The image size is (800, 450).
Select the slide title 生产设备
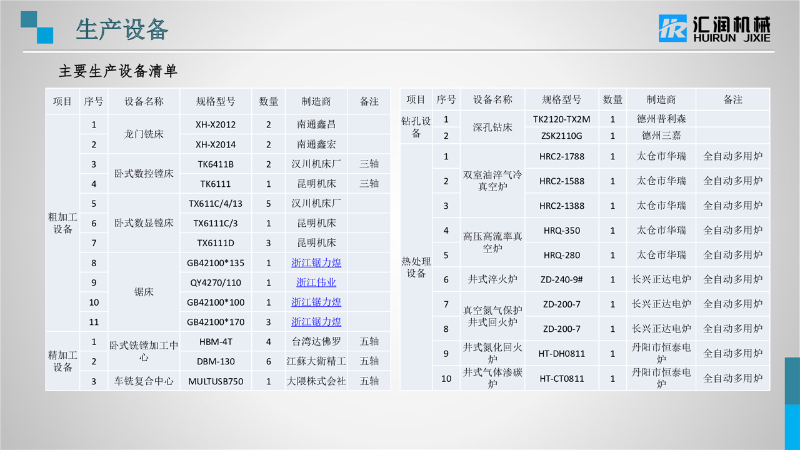[x=122, y=29]
